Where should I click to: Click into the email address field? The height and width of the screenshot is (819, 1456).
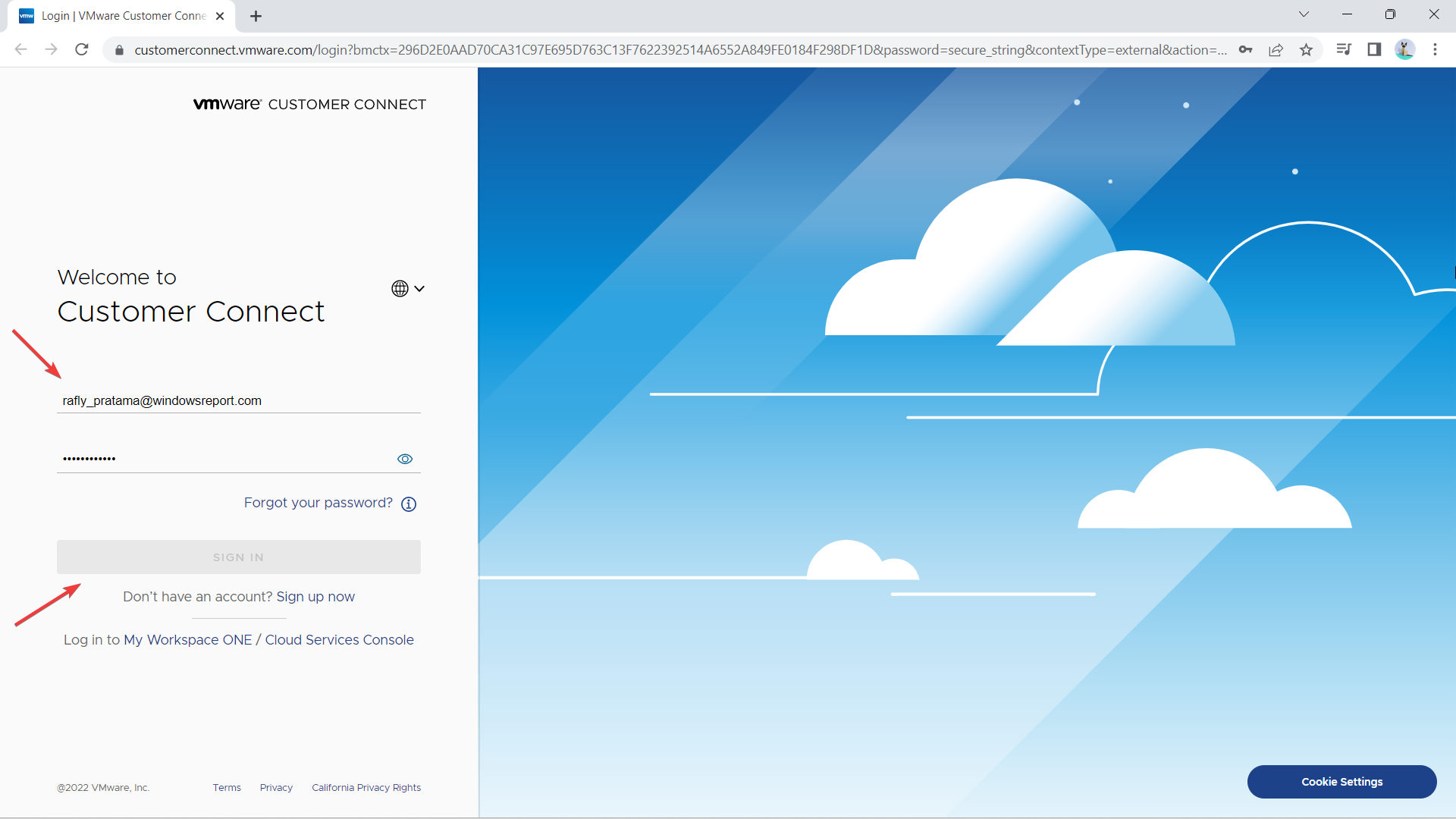point(239,400)
